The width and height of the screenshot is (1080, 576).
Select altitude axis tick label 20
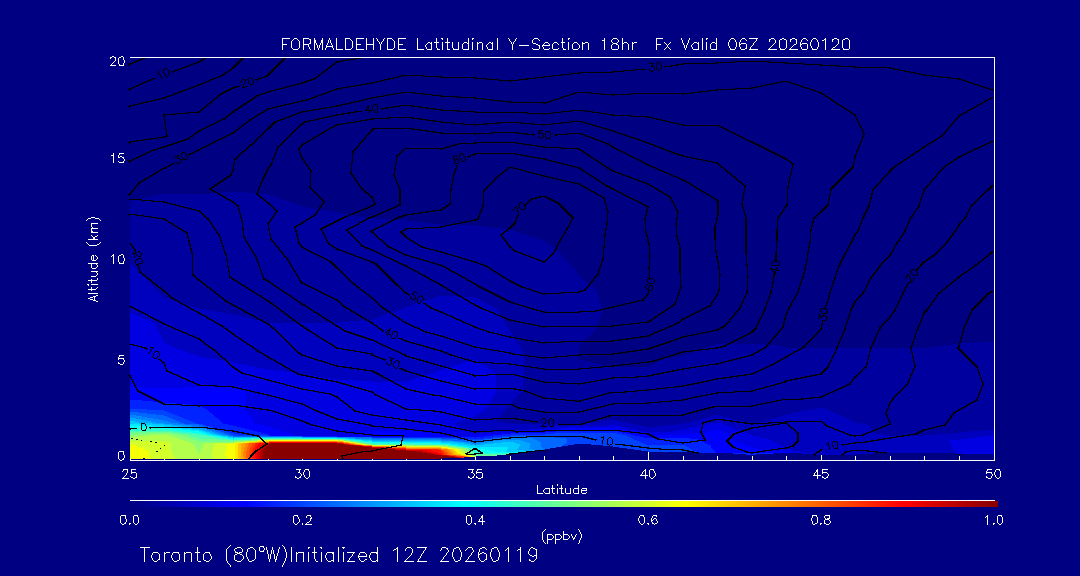click(x=116, y=60)
